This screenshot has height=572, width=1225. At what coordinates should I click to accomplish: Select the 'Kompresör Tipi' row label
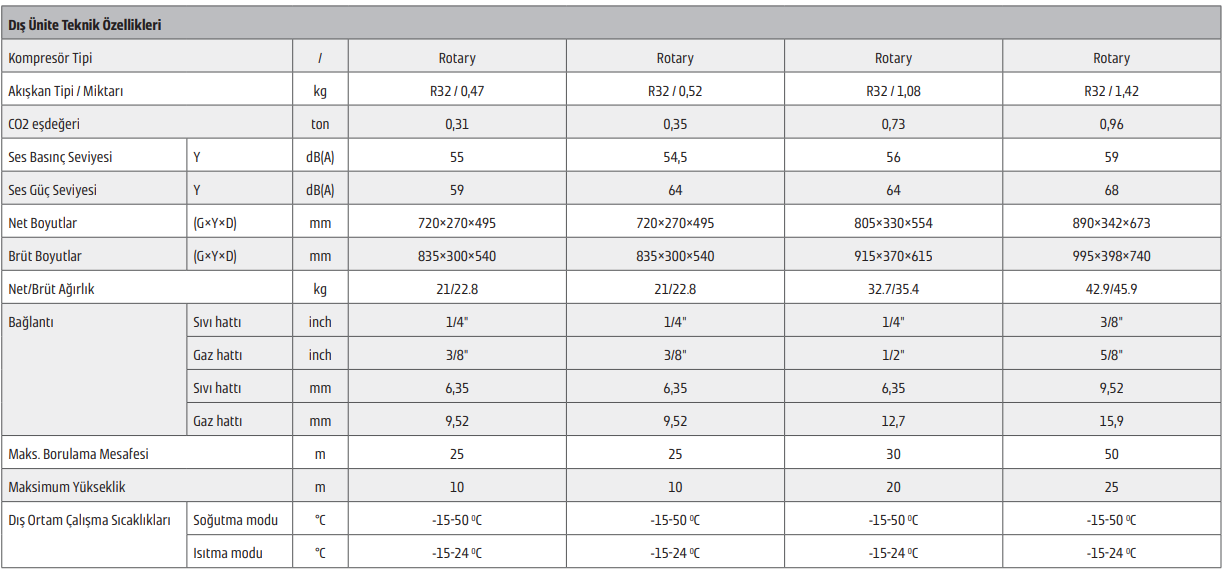tap(50, 58)
